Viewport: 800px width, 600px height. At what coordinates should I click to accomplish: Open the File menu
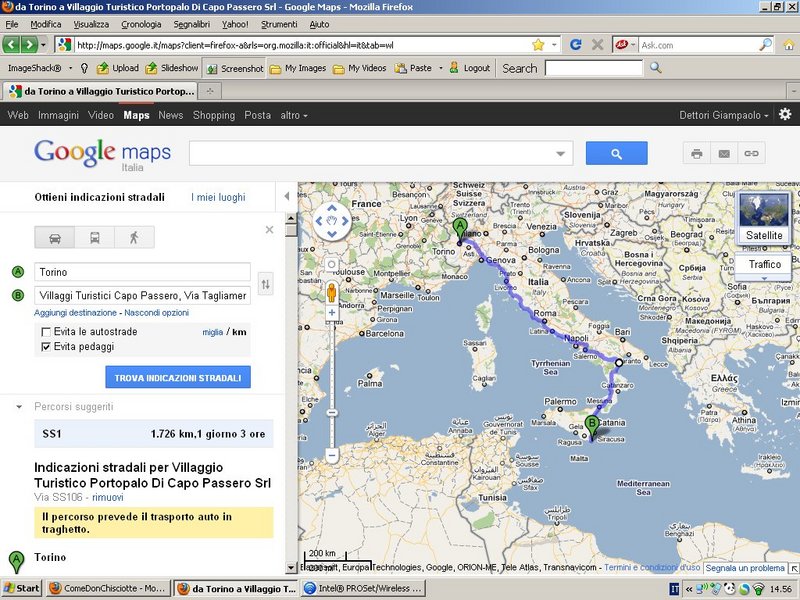point(12,24)
